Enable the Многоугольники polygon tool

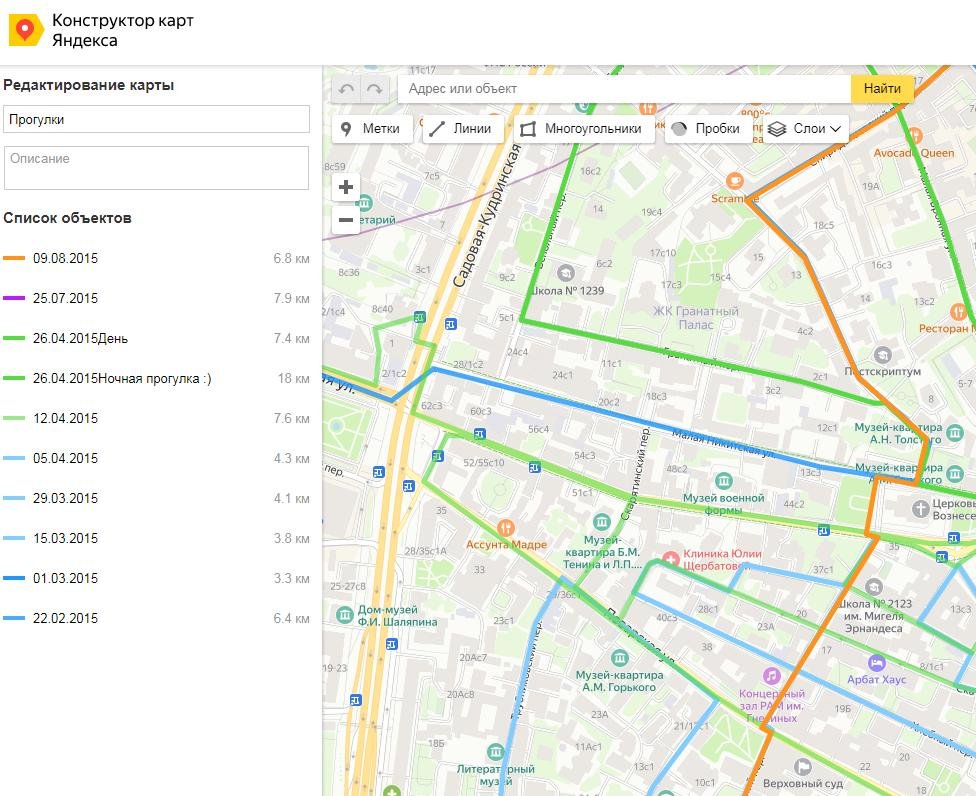pos(581,129)
